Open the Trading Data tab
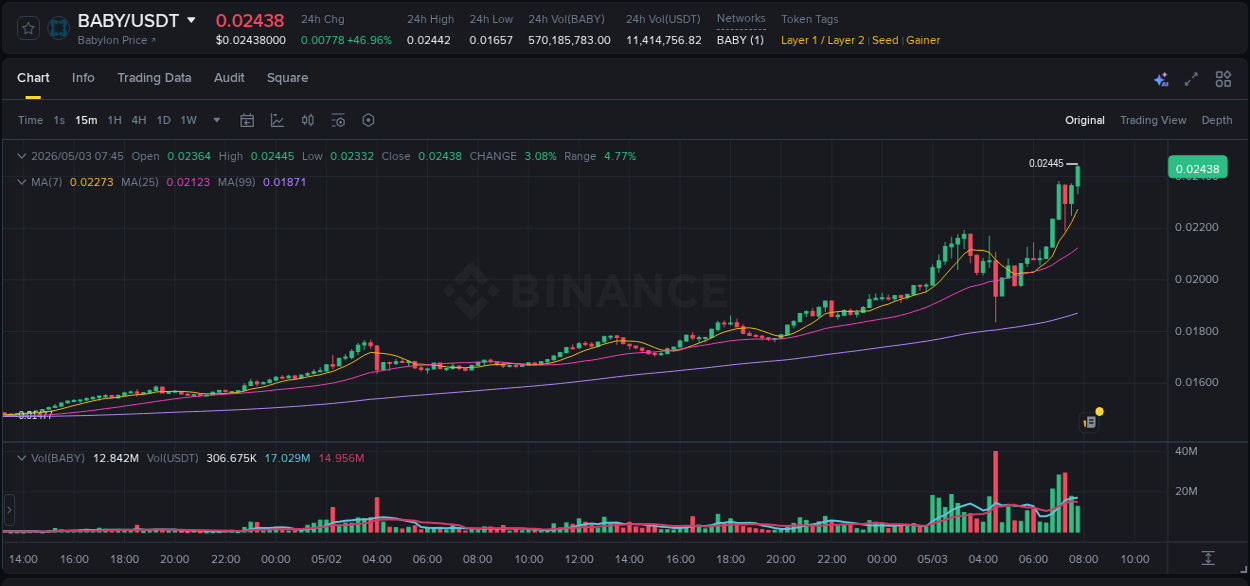 pyautogui.click(x=154, y=78)
